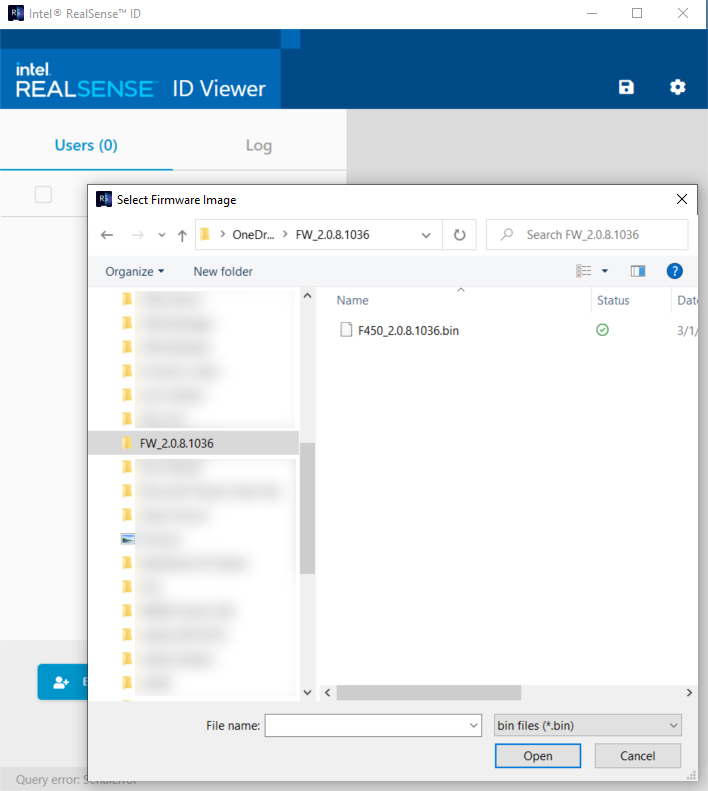Click the navigation tree scroll up arrow
The width and height of the screenshot is (708, 791).
(307, 296)
